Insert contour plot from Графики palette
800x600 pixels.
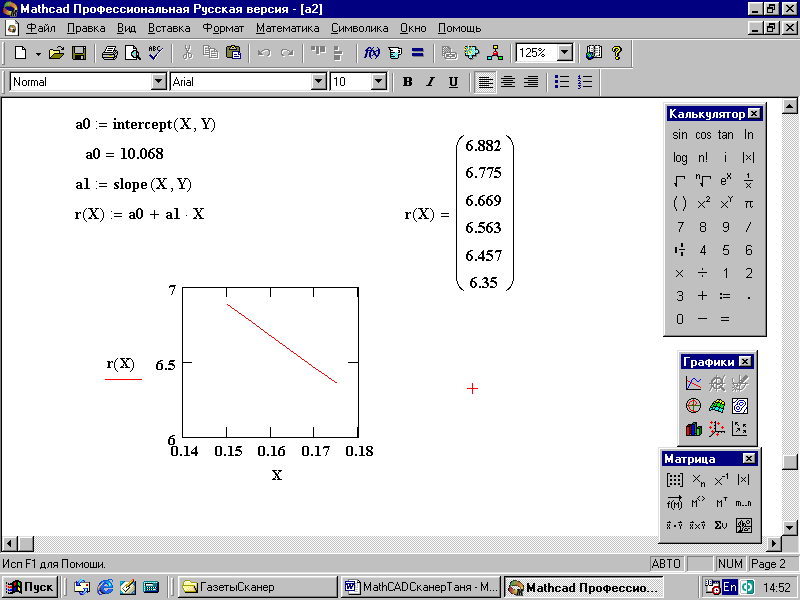(740, 406)
